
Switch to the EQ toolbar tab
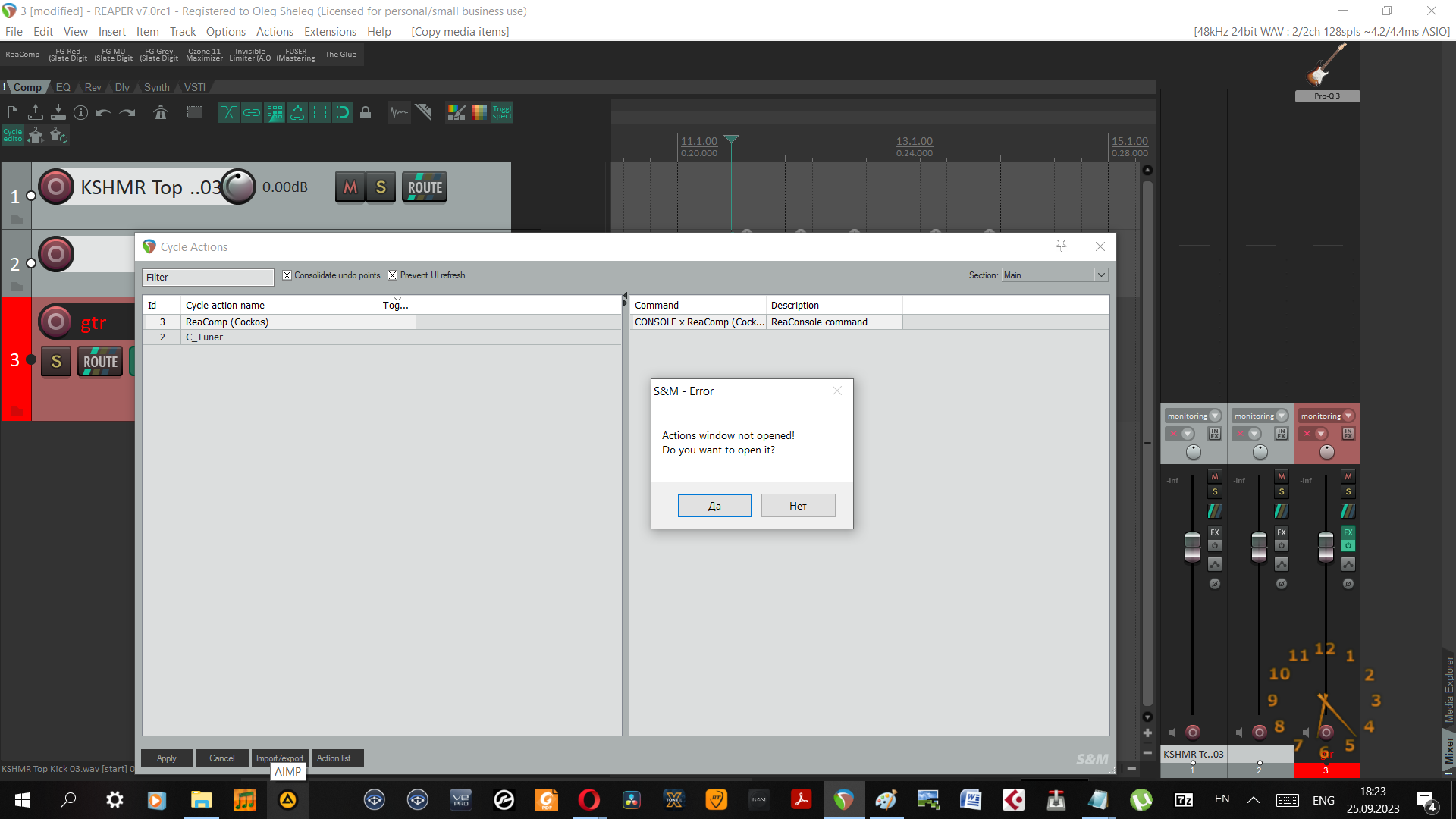point(63,87)
